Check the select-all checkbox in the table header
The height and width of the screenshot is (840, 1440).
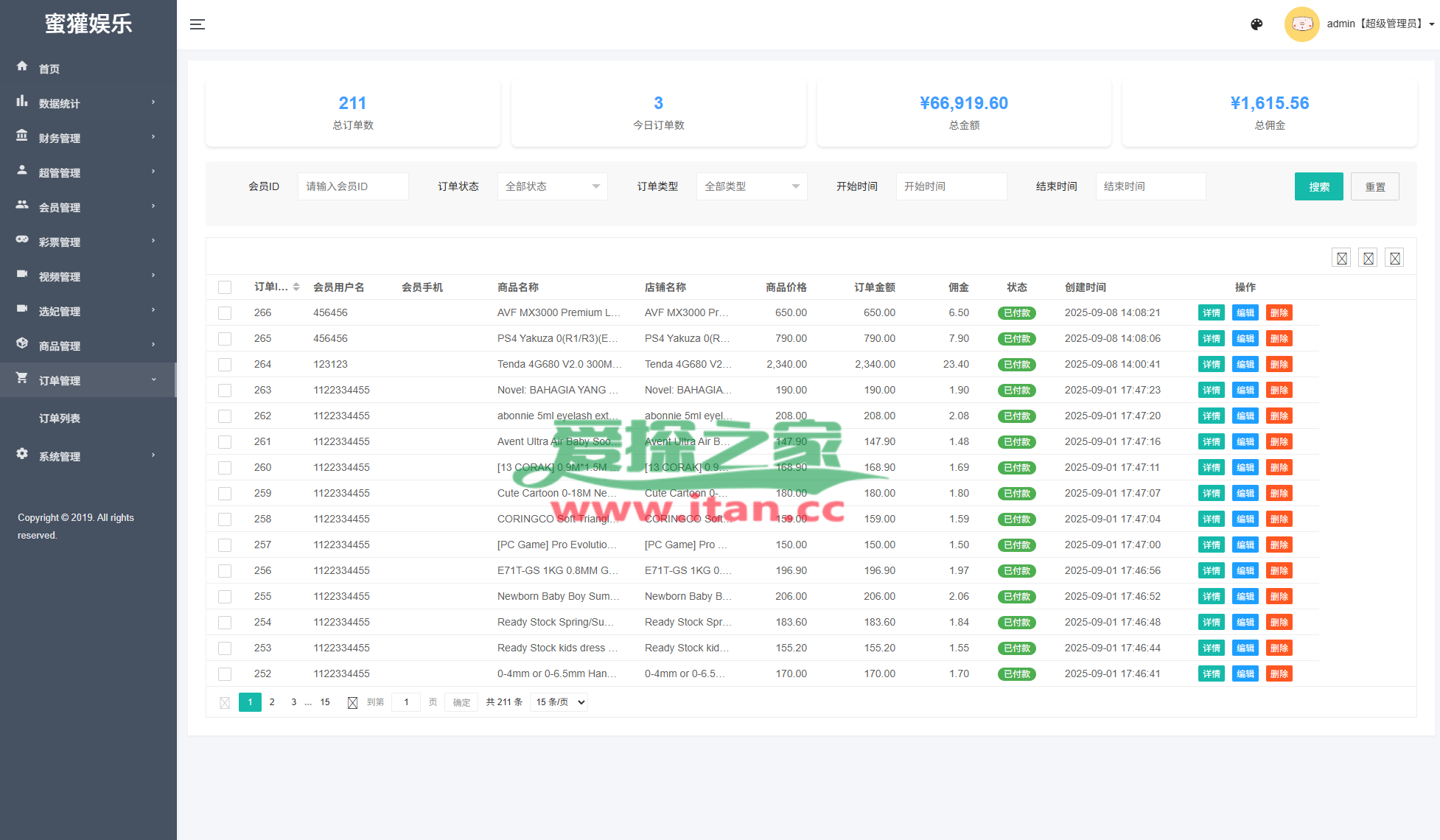pyautogui.click(x=225, y=287)
